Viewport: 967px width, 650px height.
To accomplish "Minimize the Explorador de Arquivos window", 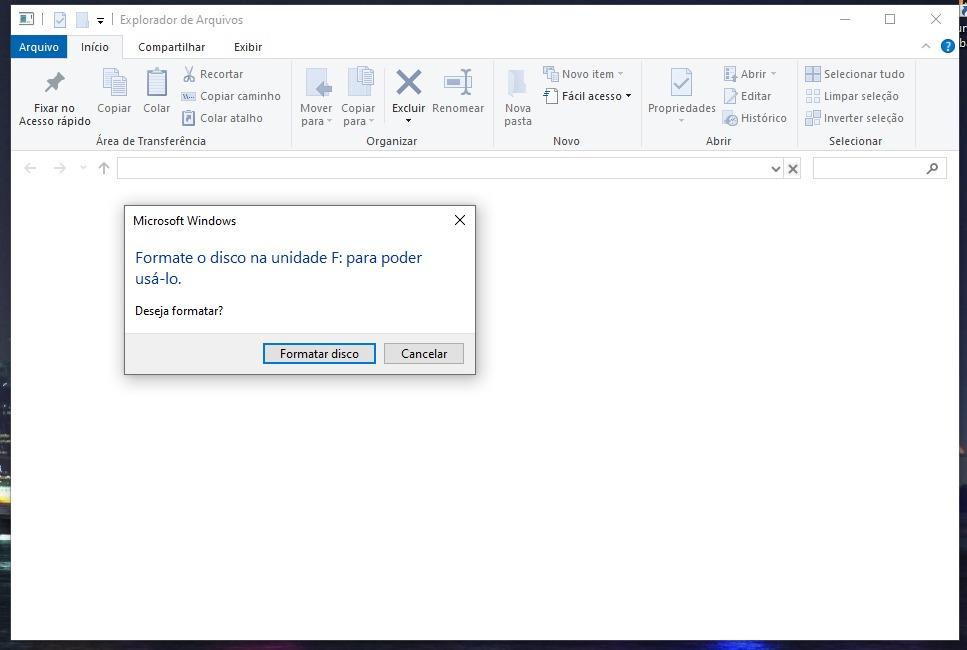I will [x=845, y=20].
